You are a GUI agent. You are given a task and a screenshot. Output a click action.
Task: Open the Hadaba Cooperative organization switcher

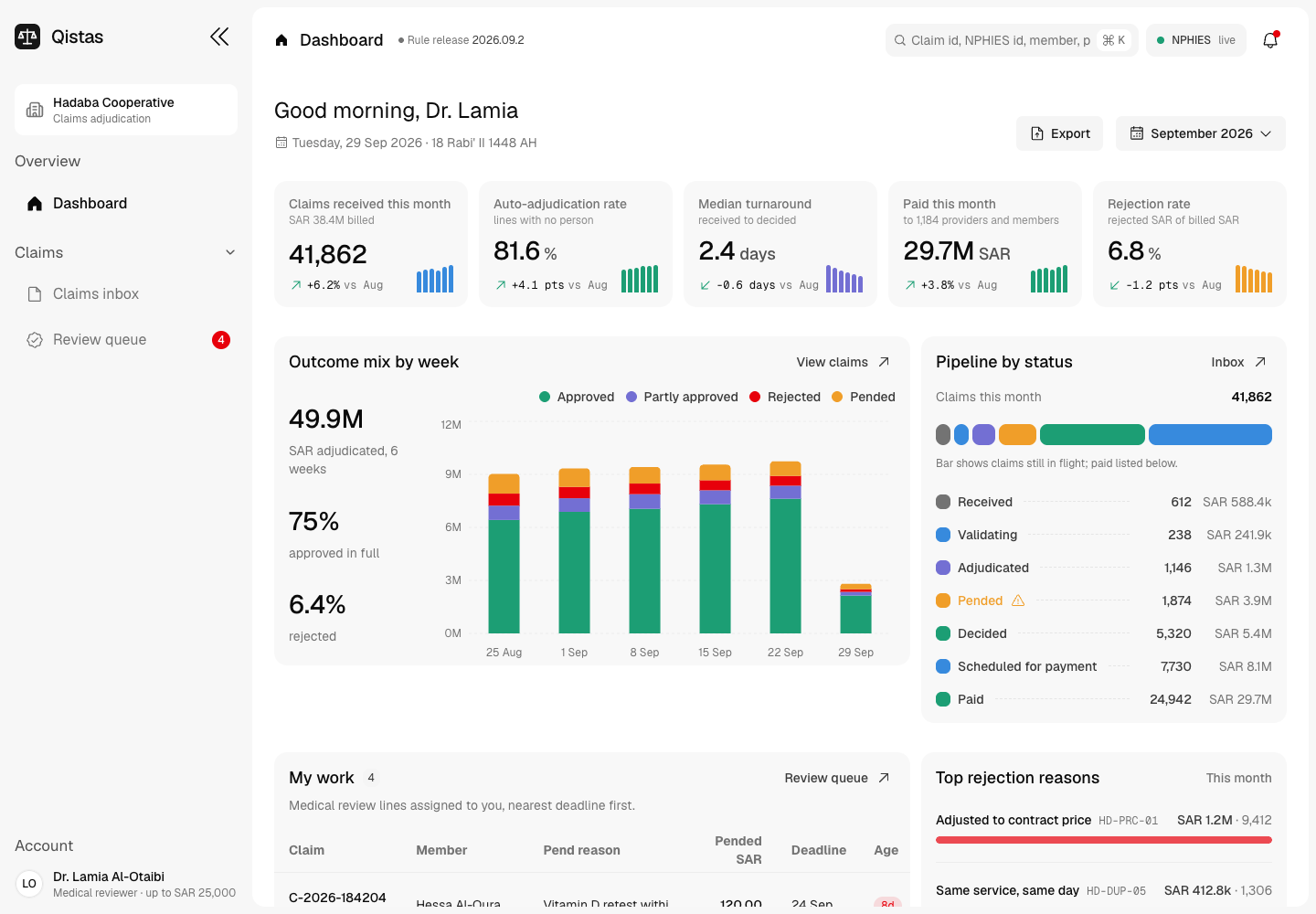pyautogui.click(x=126, y=110)
